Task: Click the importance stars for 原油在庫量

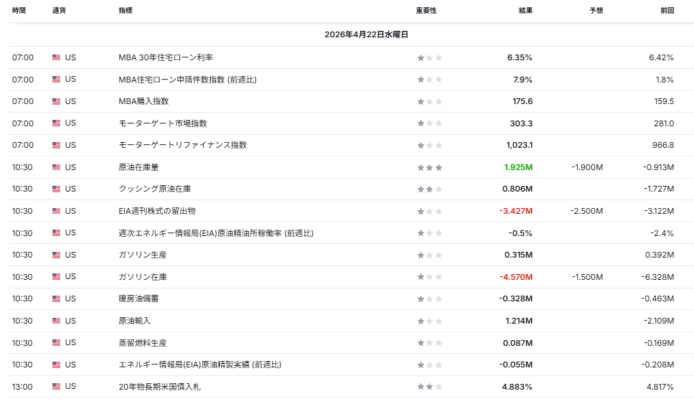Action: (x=429, y=167)
